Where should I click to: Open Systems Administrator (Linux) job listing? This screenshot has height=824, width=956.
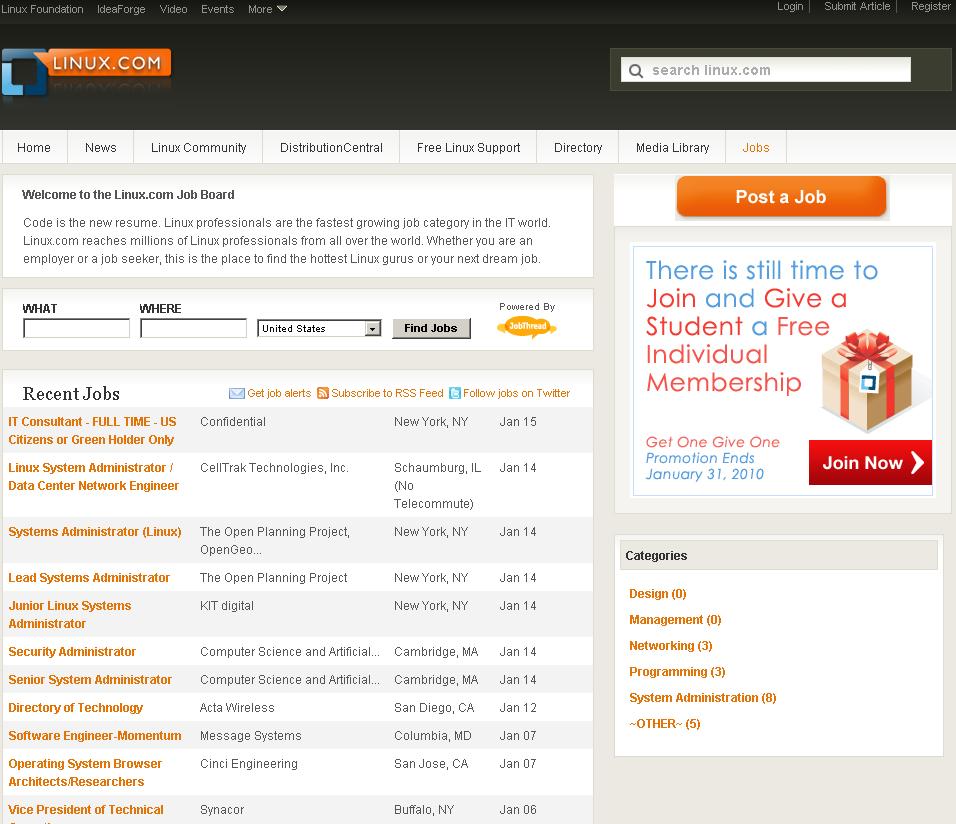[95, 532]
